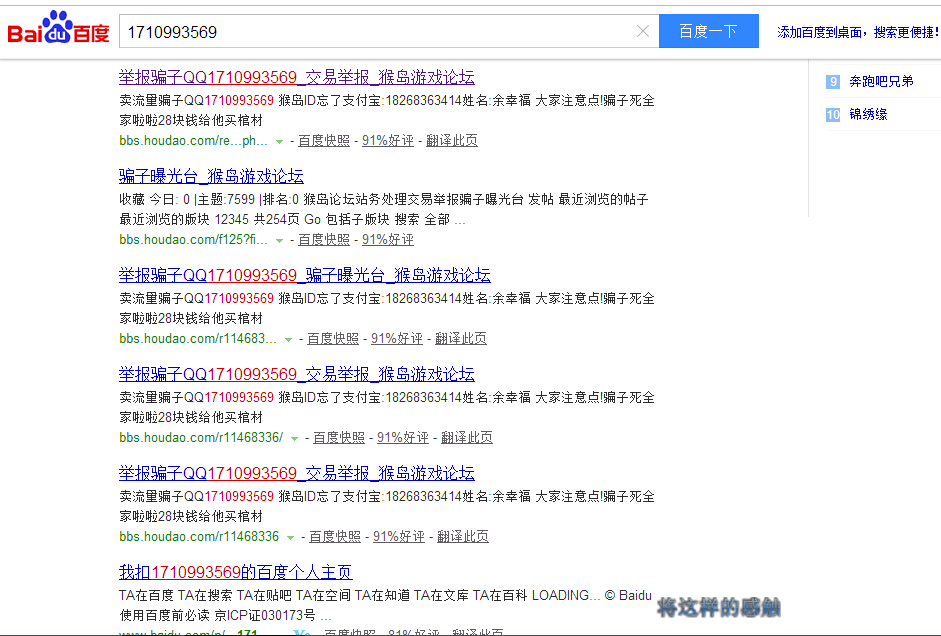Clear the search box using the X icon

point(643,31)
